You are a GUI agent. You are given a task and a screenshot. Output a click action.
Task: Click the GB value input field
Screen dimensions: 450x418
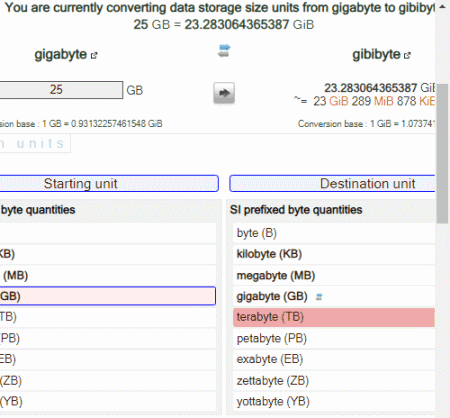[x=61, y=90]
